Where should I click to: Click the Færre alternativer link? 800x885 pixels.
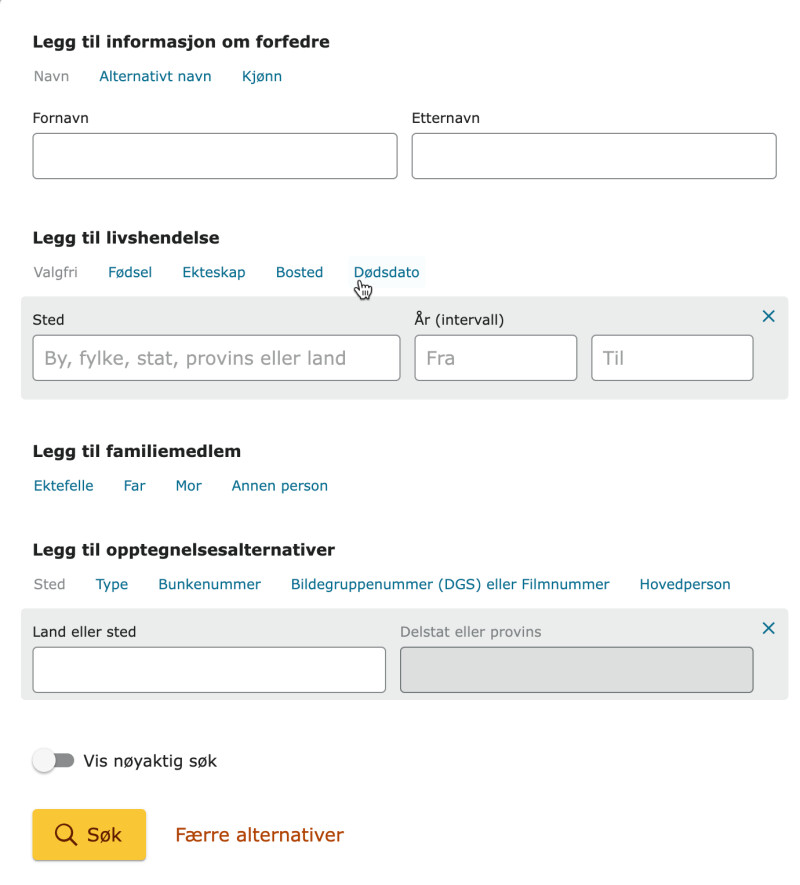260,835
